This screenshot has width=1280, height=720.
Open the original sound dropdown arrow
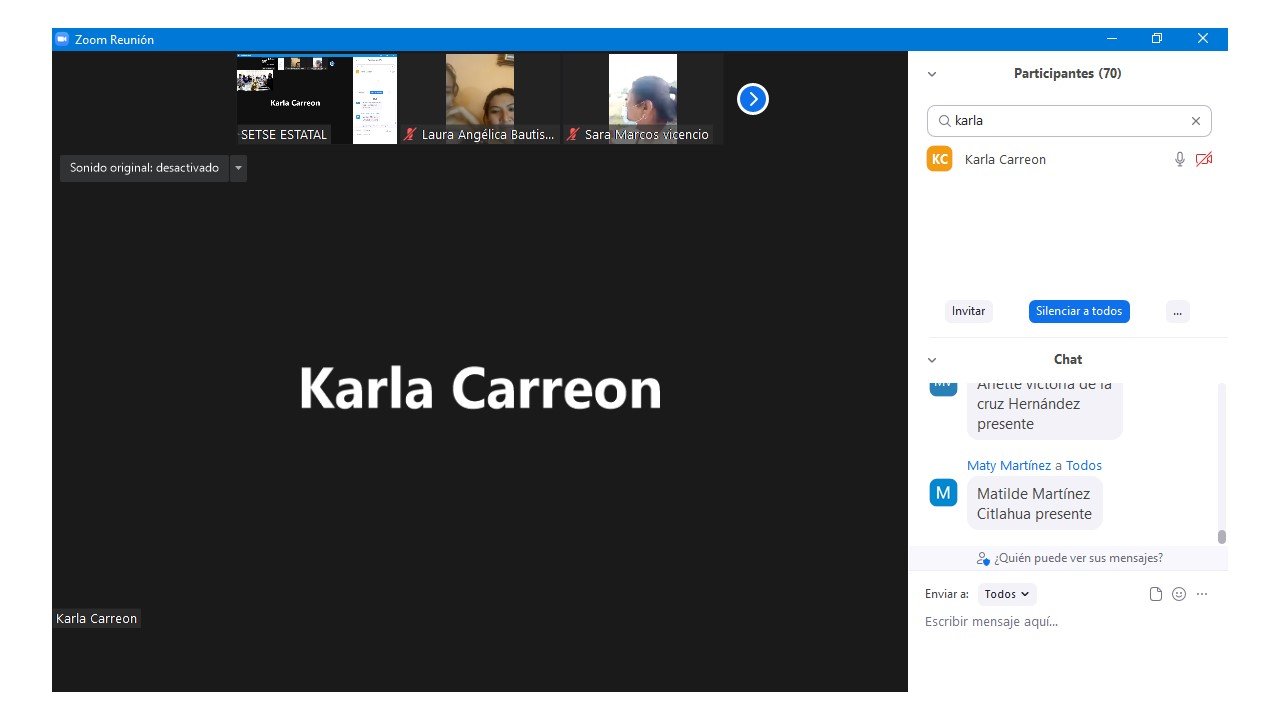(238, 168)
